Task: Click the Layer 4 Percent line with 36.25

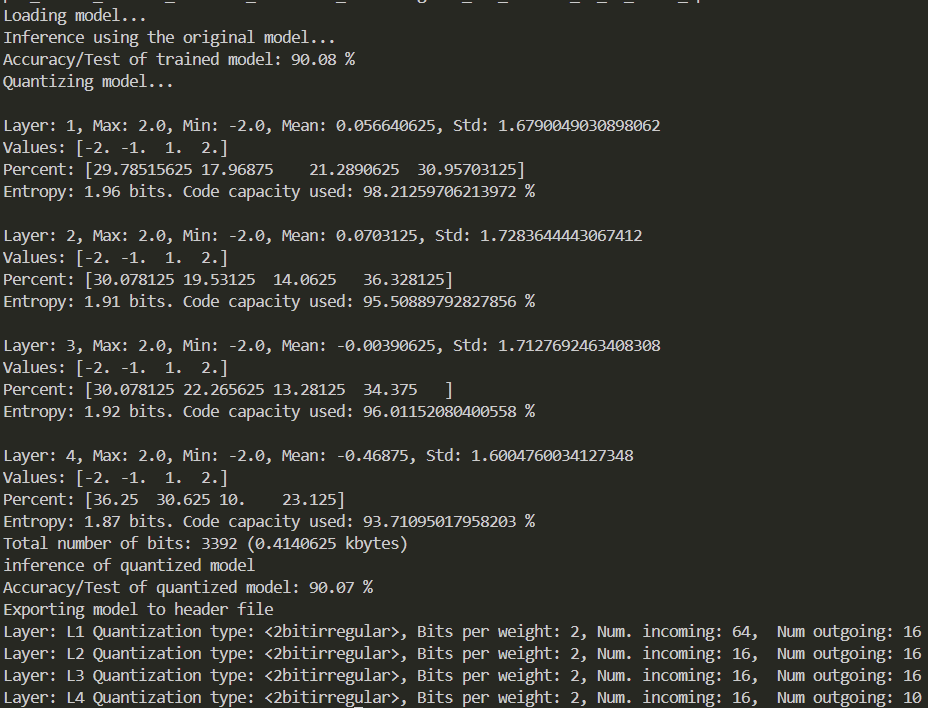Action: pos(174,500)
